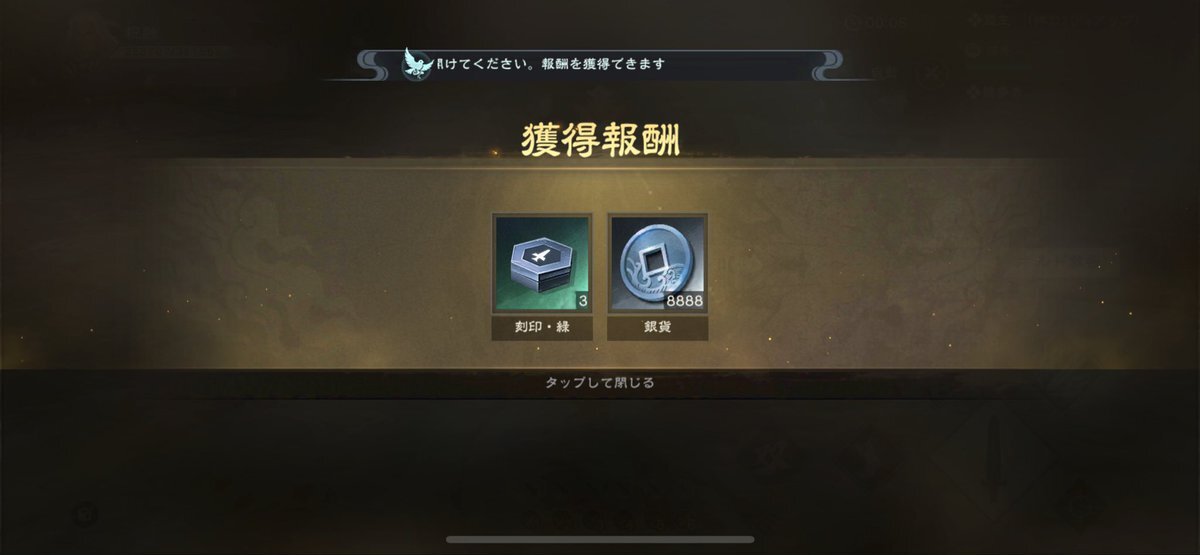
Task: Tap the タップして閉じる text to close
Action: [x=600, y=382]
